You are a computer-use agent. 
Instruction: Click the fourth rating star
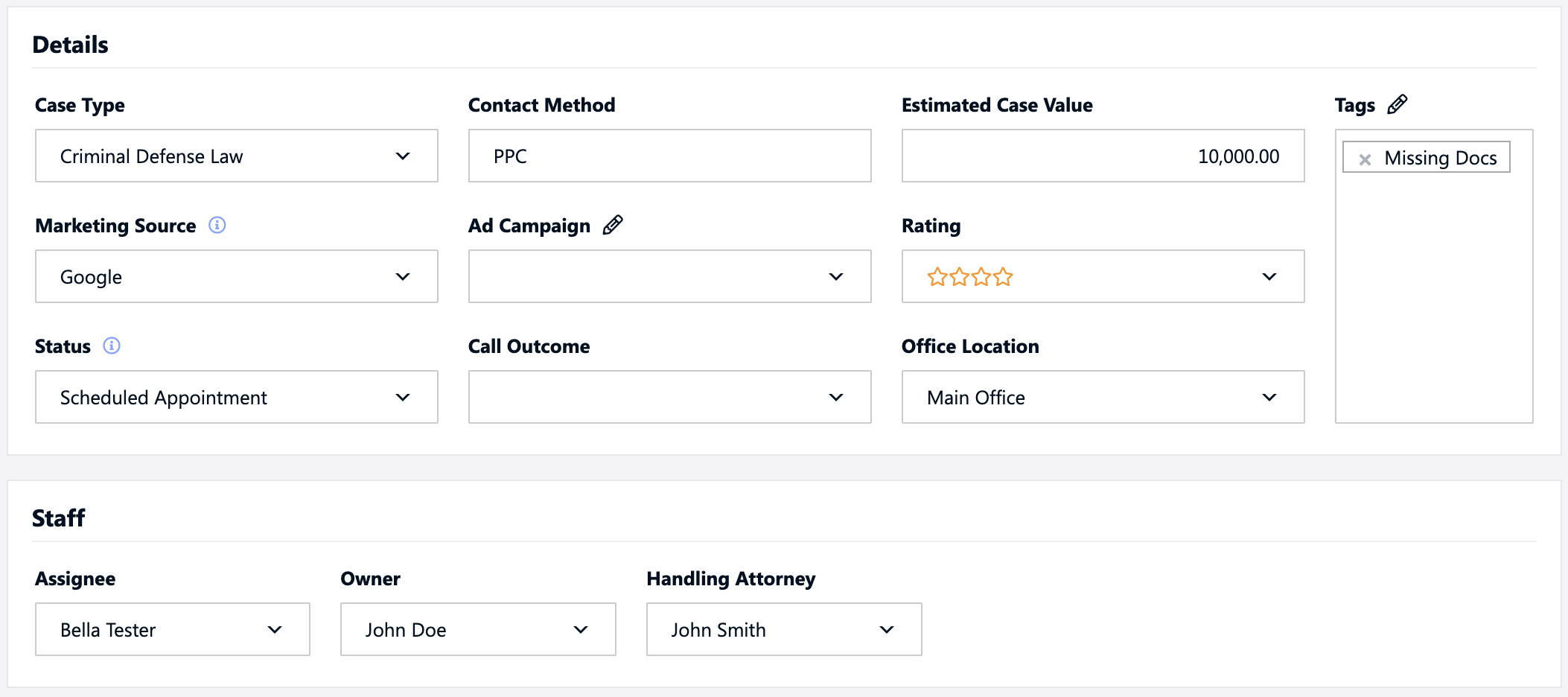point(1002,276)
